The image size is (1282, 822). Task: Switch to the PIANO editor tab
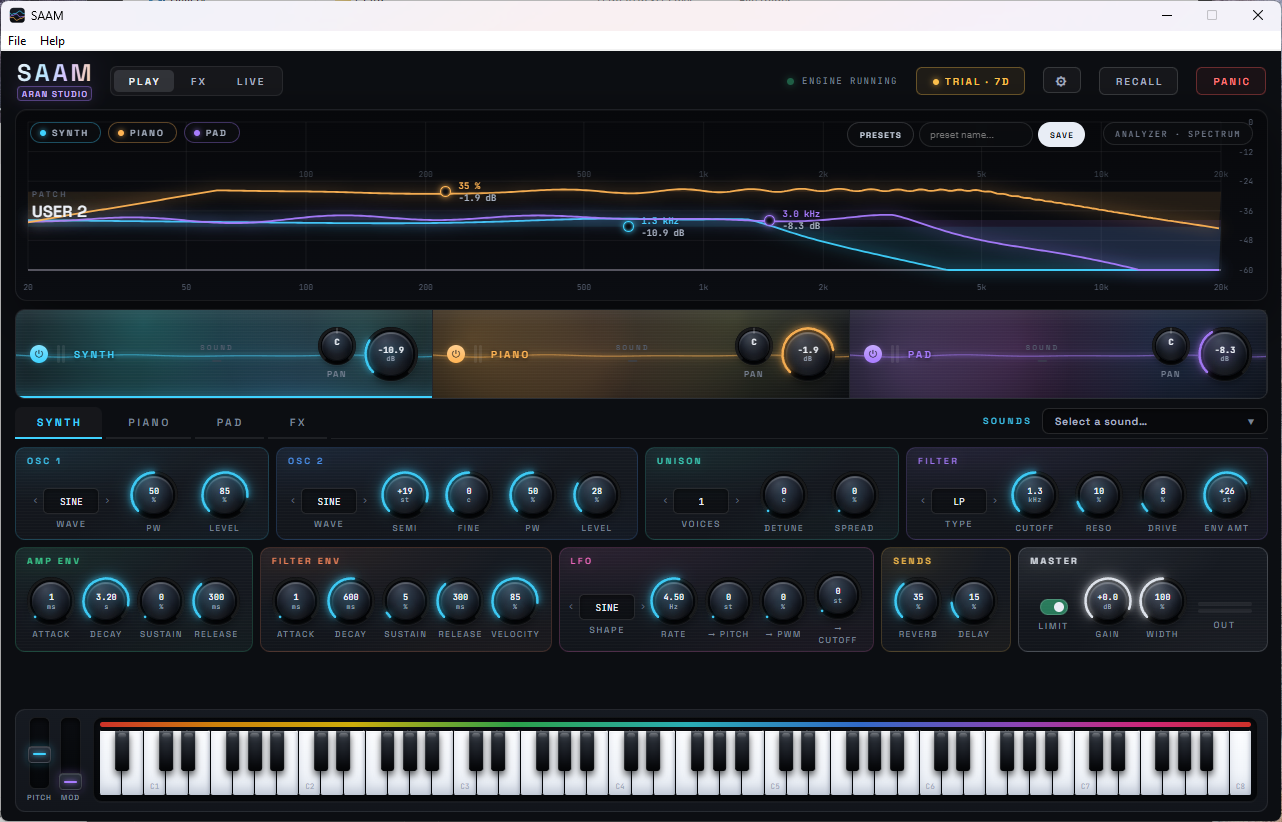149,422
